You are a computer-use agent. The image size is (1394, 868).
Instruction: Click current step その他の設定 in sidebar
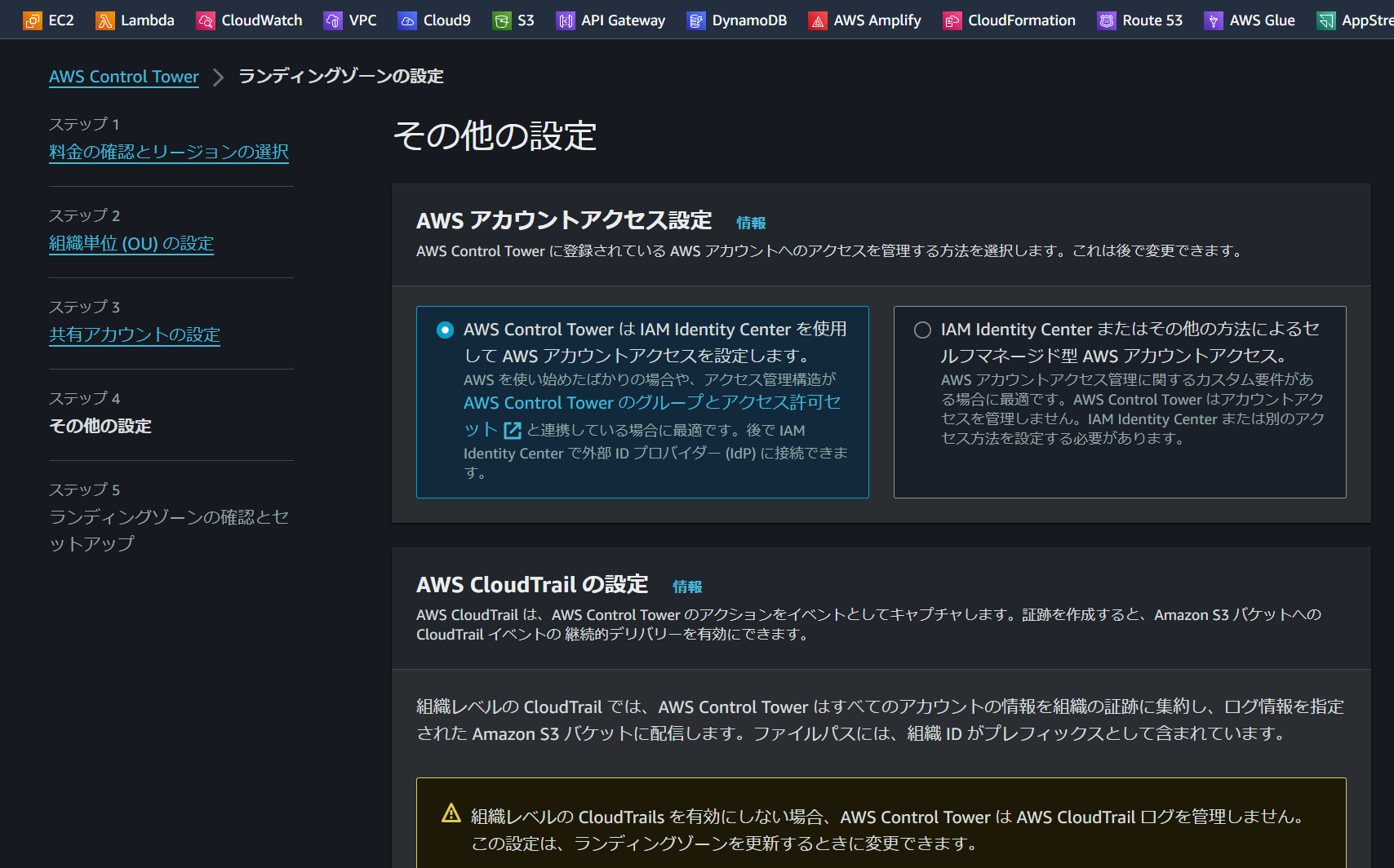click(100, 426)
